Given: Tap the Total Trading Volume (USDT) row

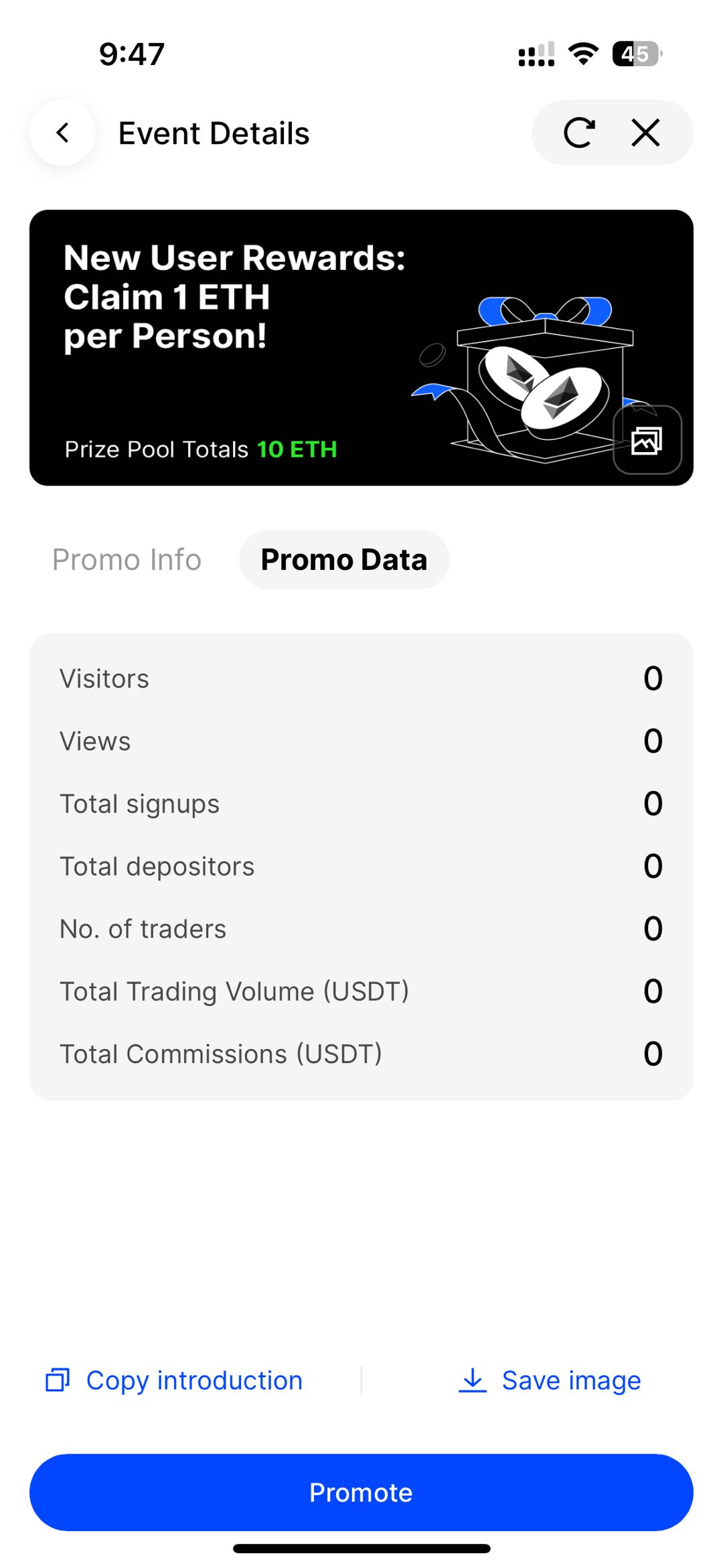Looking at the screenshot, I should [x=361, y=991].
